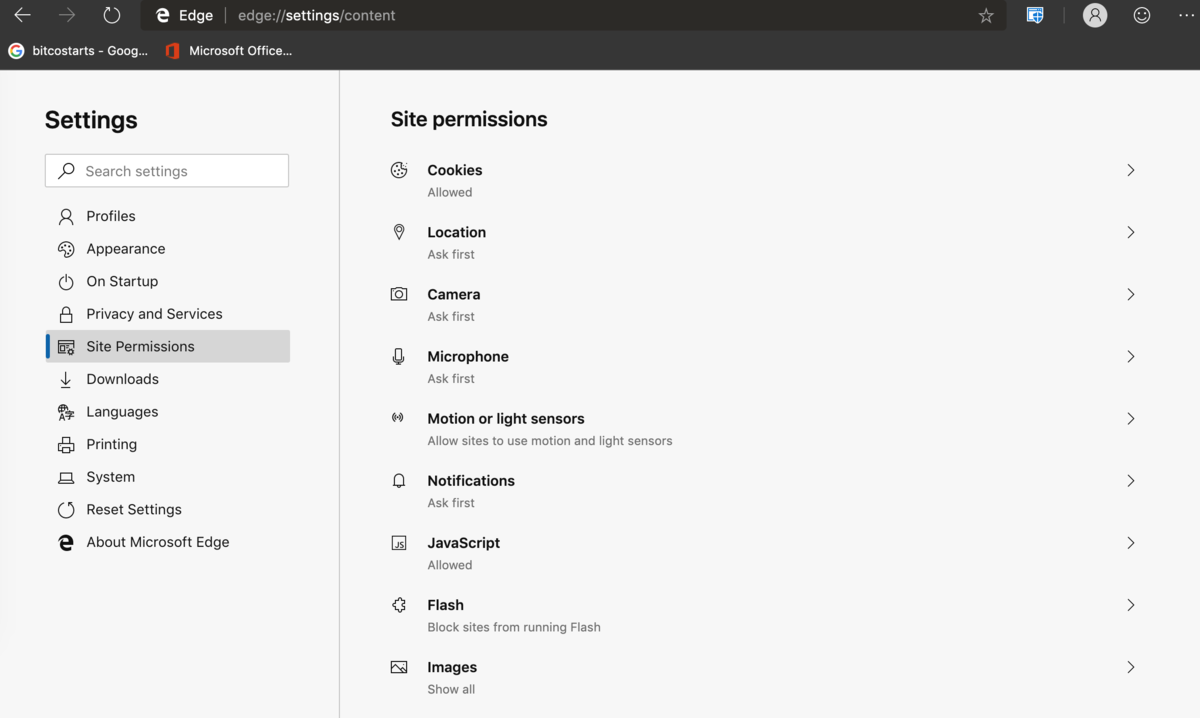This screenshot has width=1200, height=718.
Task: Bookmark page with the star icon
Action: (x=986, y=15)
